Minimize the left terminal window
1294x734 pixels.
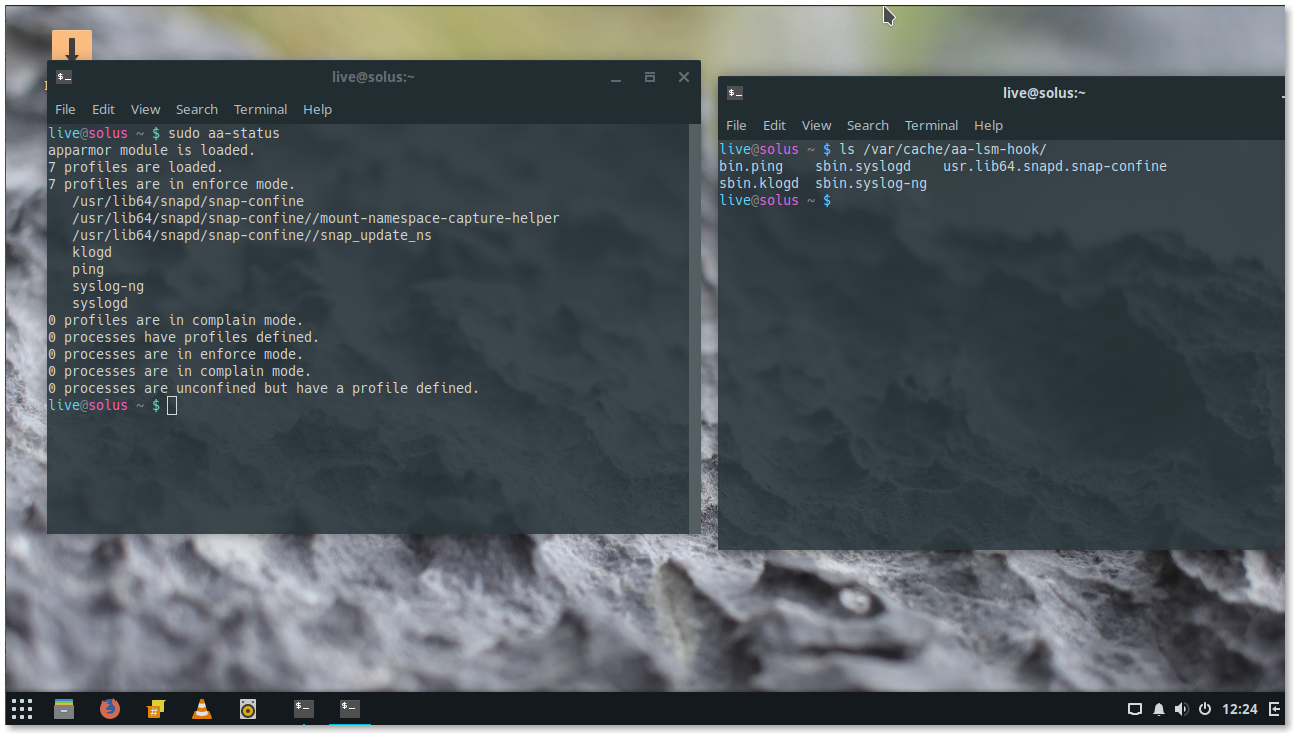(x=616, y=77)
